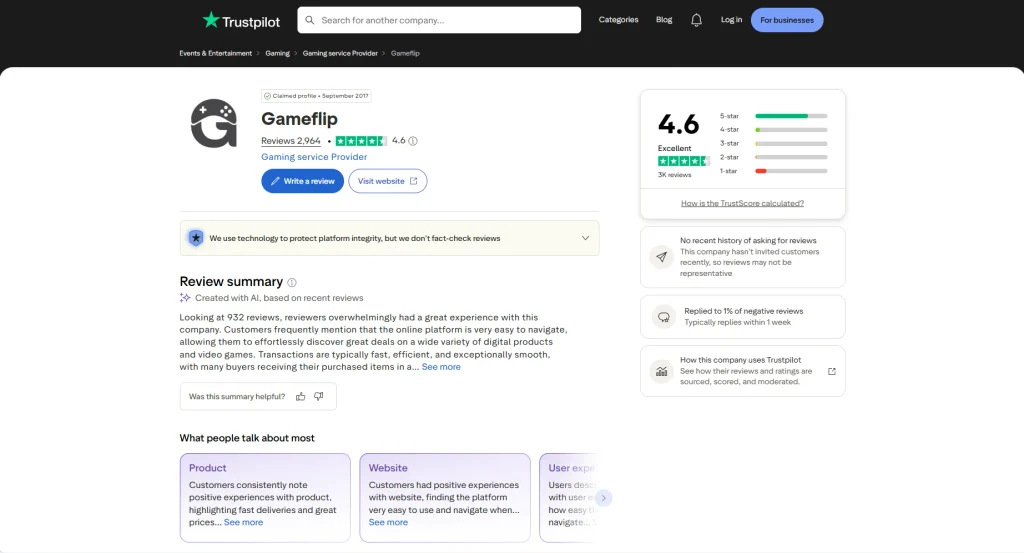The width and height of the screenshot is (1024, 553).
Task: Click Log in
Action: click(x=731, y=20)
